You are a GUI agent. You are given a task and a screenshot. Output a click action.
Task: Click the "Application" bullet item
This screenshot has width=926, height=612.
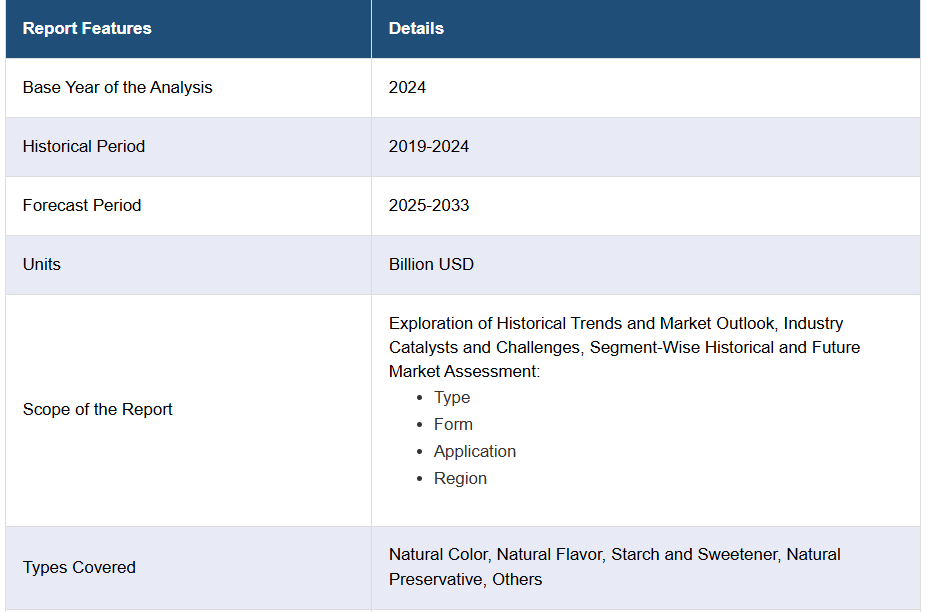tap(475, 452)
